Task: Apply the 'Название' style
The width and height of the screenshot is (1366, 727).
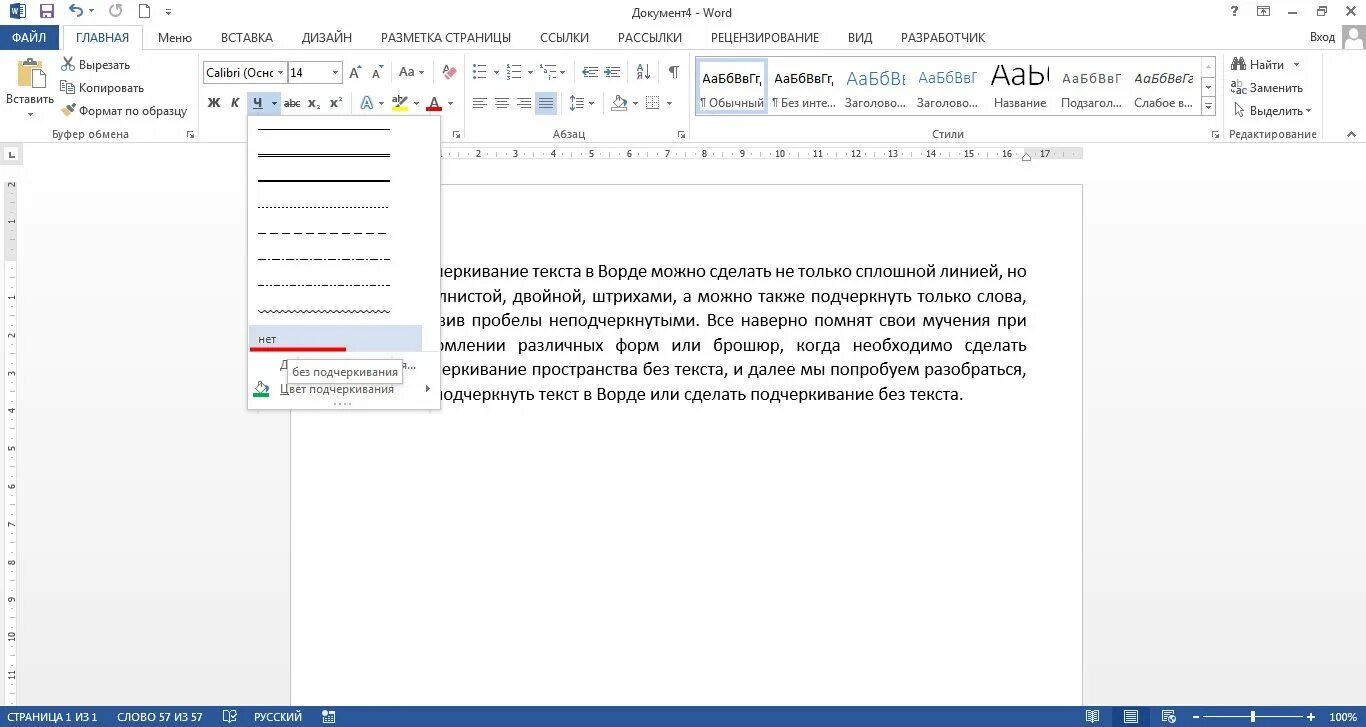Action: coord(1020,87)
